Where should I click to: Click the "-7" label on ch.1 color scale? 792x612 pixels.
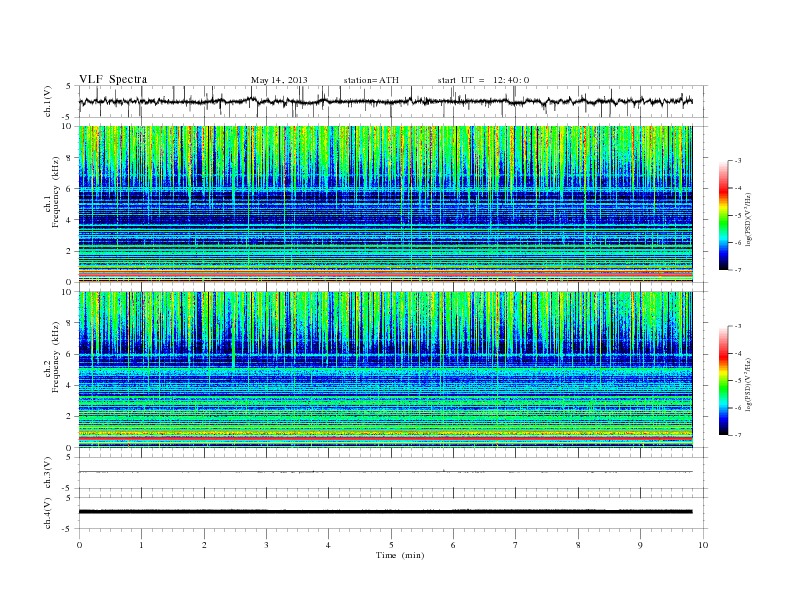pyautogui.click(x=738, y=270)
